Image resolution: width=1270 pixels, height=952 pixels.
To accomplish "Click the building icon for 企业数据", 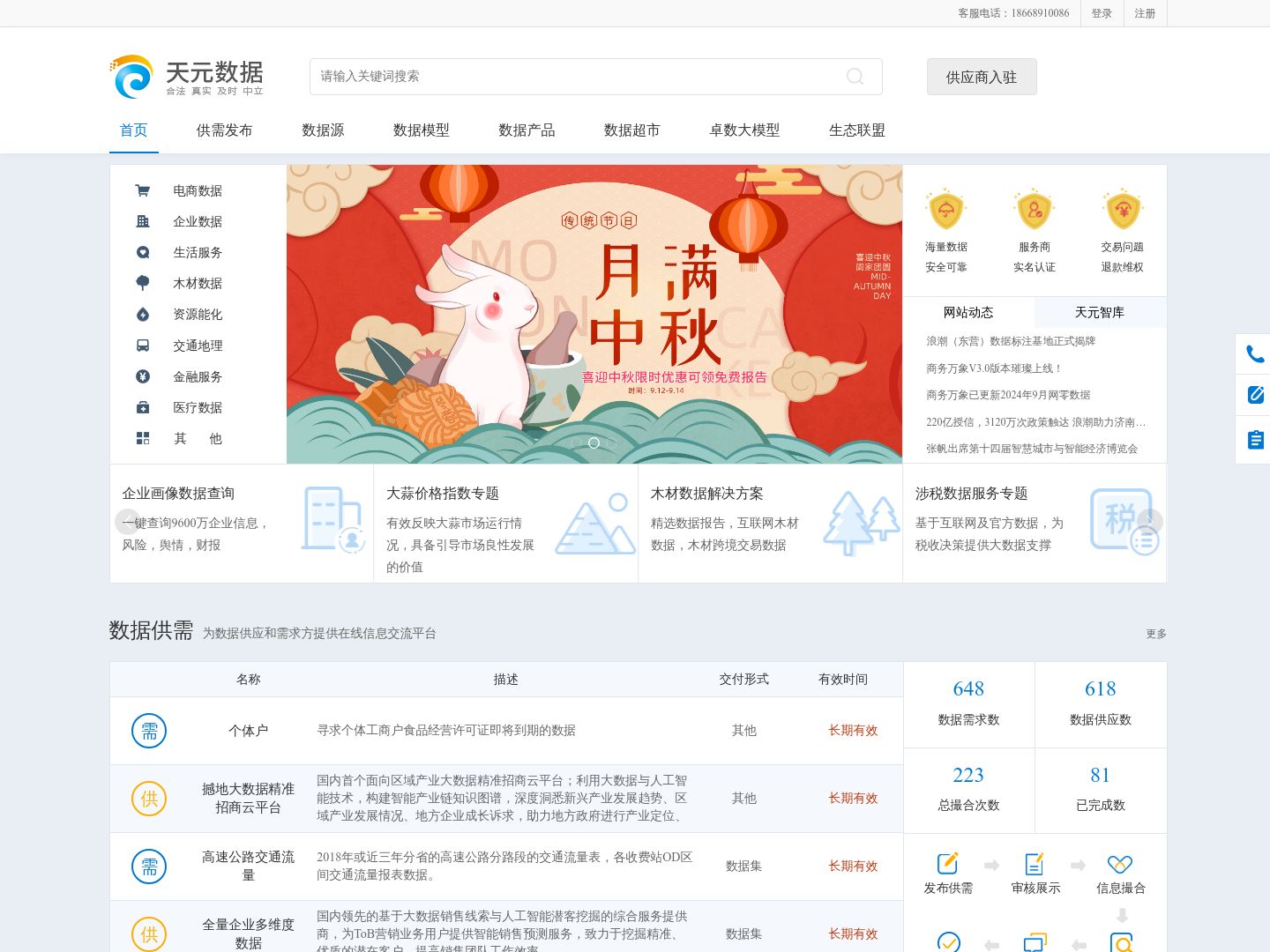I will point(143,221).
